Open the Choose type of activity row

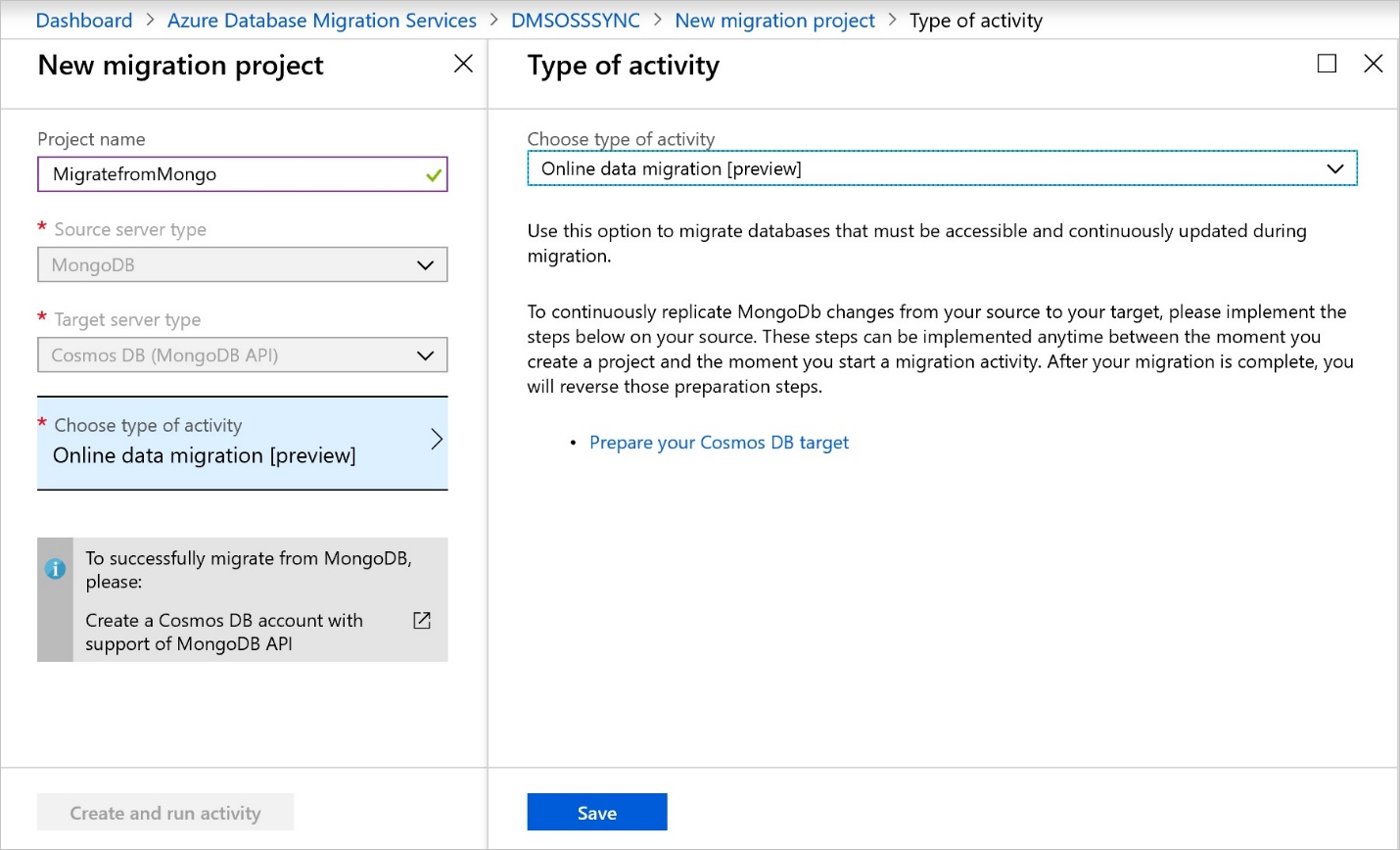(x=242, y=443)
